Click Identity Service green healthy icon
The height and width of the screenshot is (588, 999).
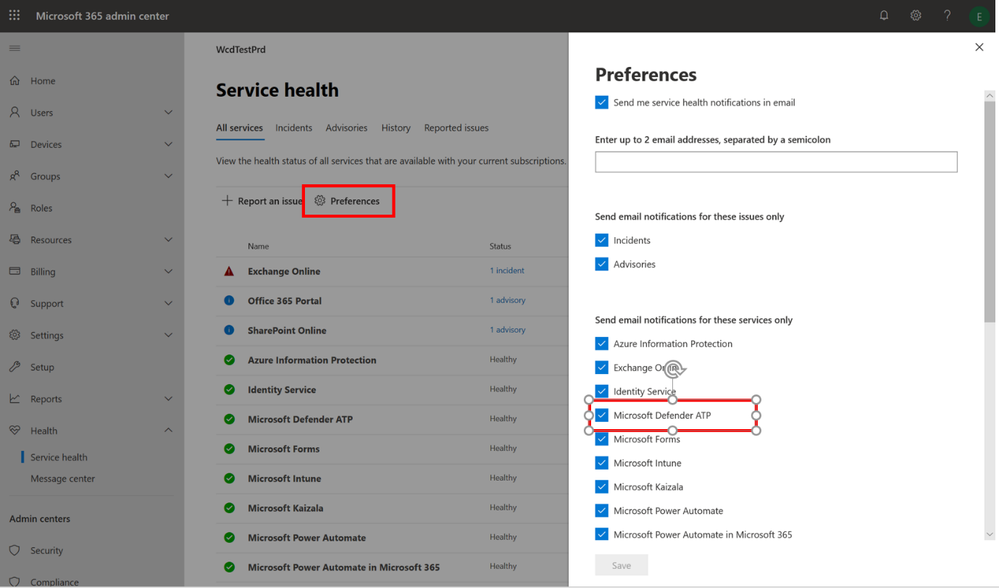coord(229,389)
